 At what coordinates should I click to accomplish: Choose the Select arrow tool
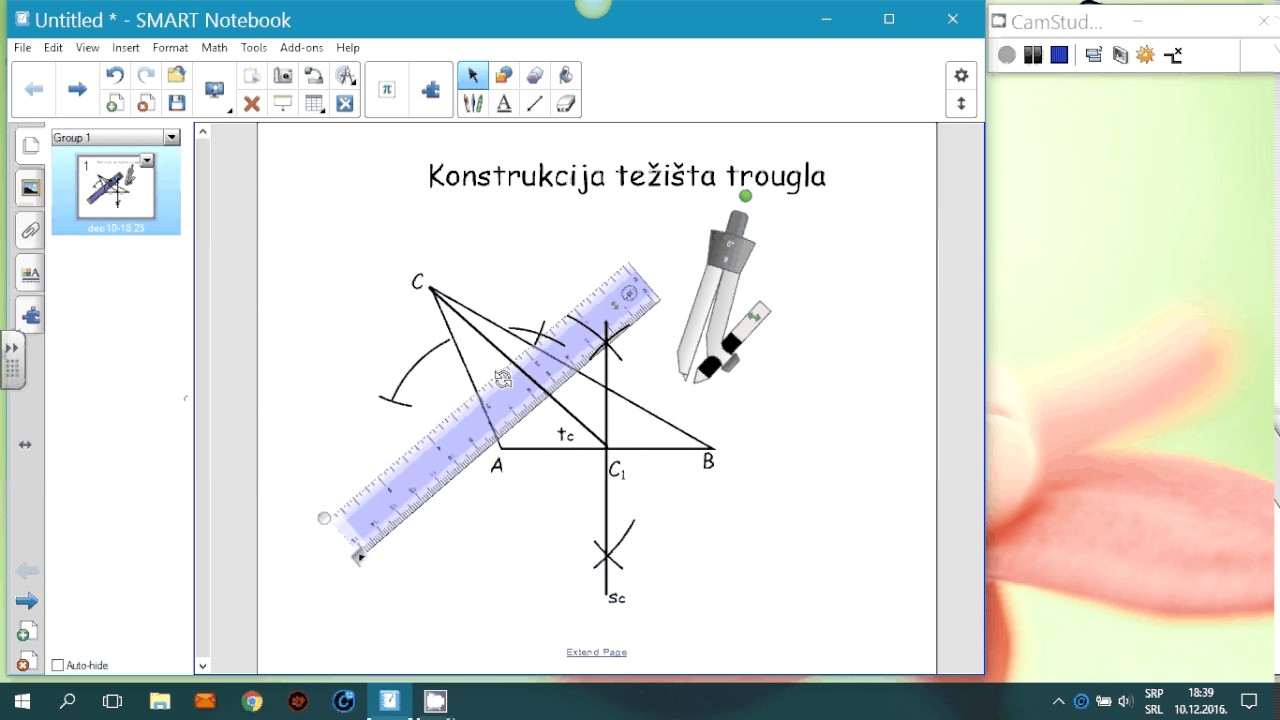[473, 75]
